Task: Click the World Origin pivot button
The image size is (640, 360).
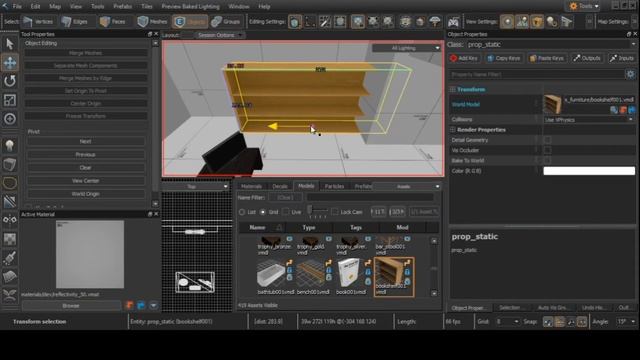Action: coord(86,194)
